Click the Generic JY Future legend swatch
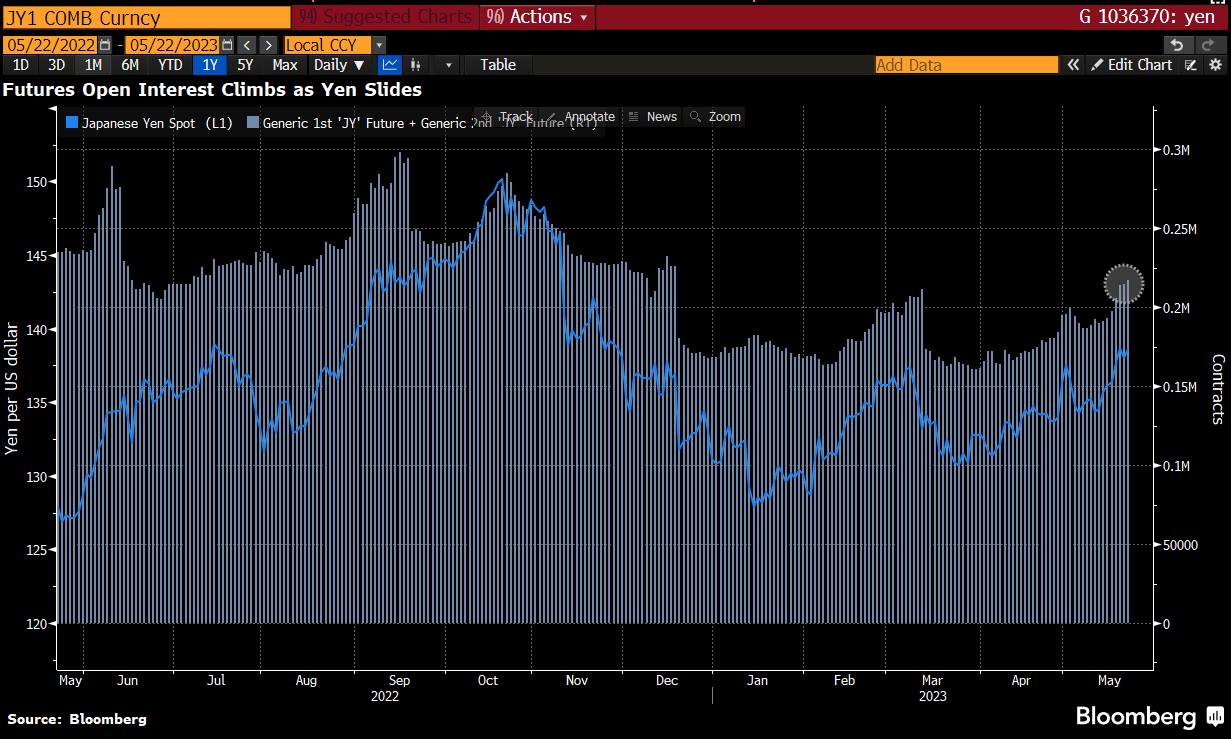 pos(253,123)
